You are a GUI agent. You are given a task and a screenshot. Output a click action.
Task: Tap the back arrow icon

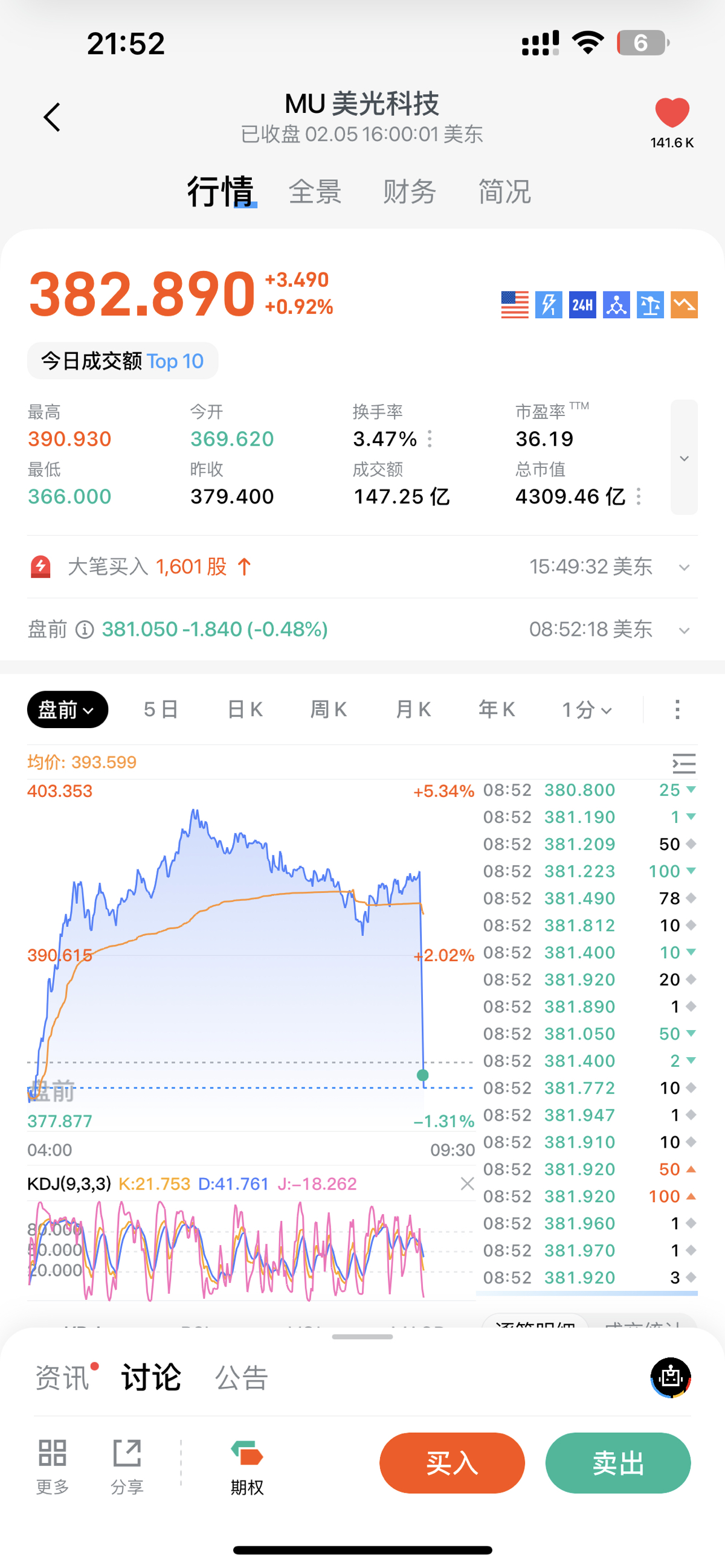coord(53,117)
